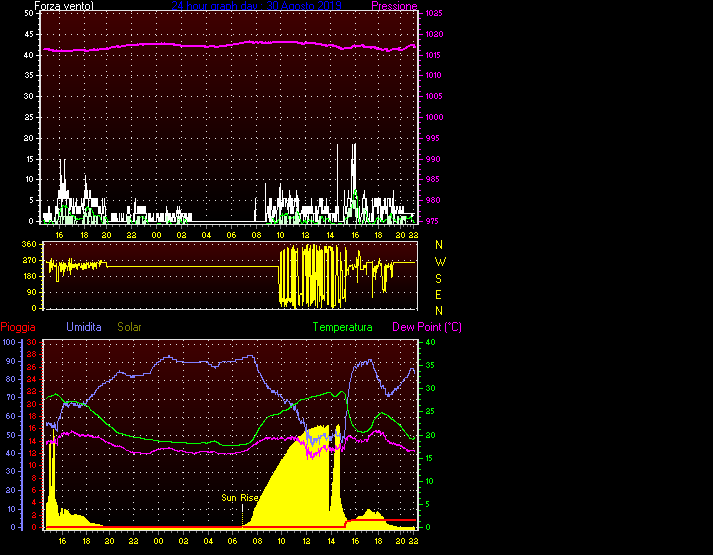The image size is (713, 555).
Task: Click the '24 hour graph day : 30 Agosto 2019' title
Action: 256,6
